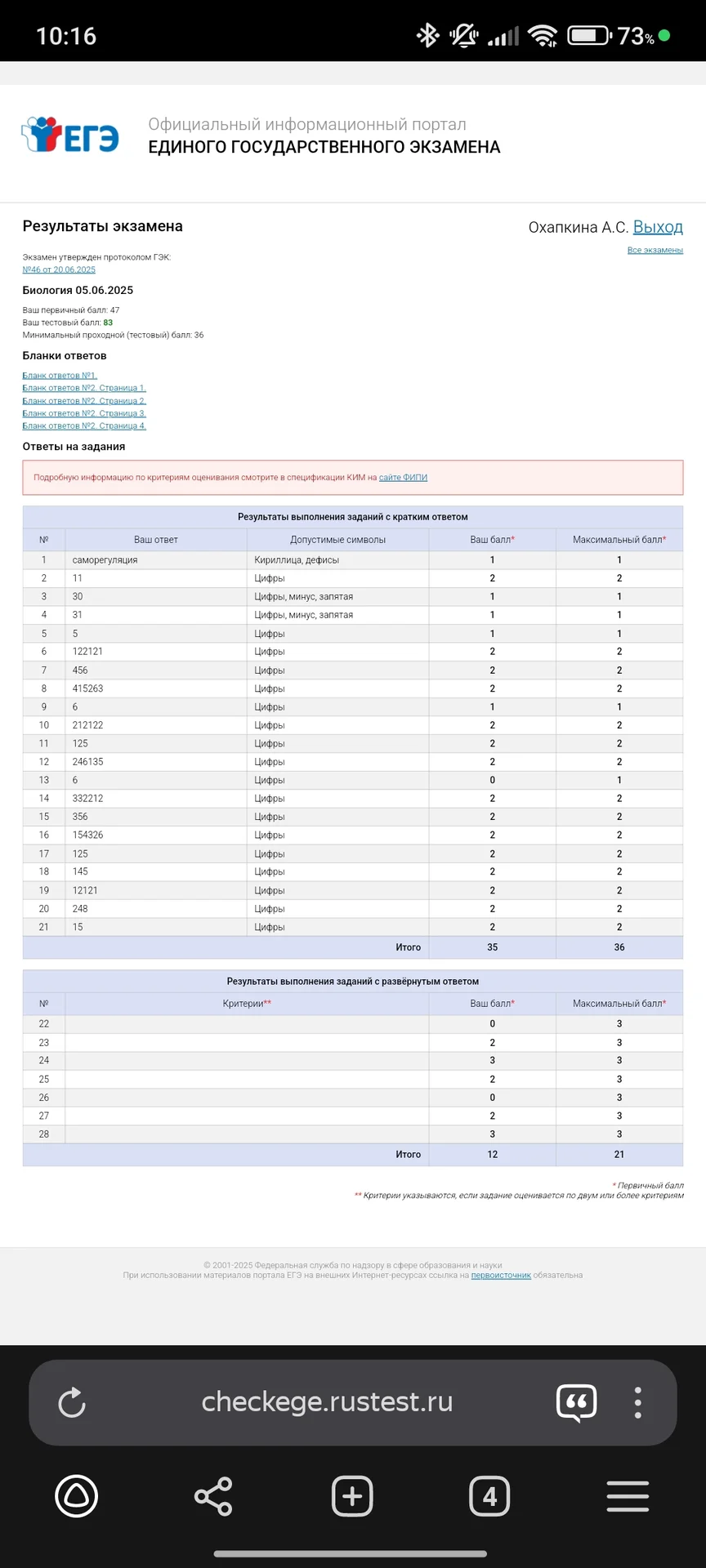
Task: Show open tabs counter 4
Action: (489, 1497)
